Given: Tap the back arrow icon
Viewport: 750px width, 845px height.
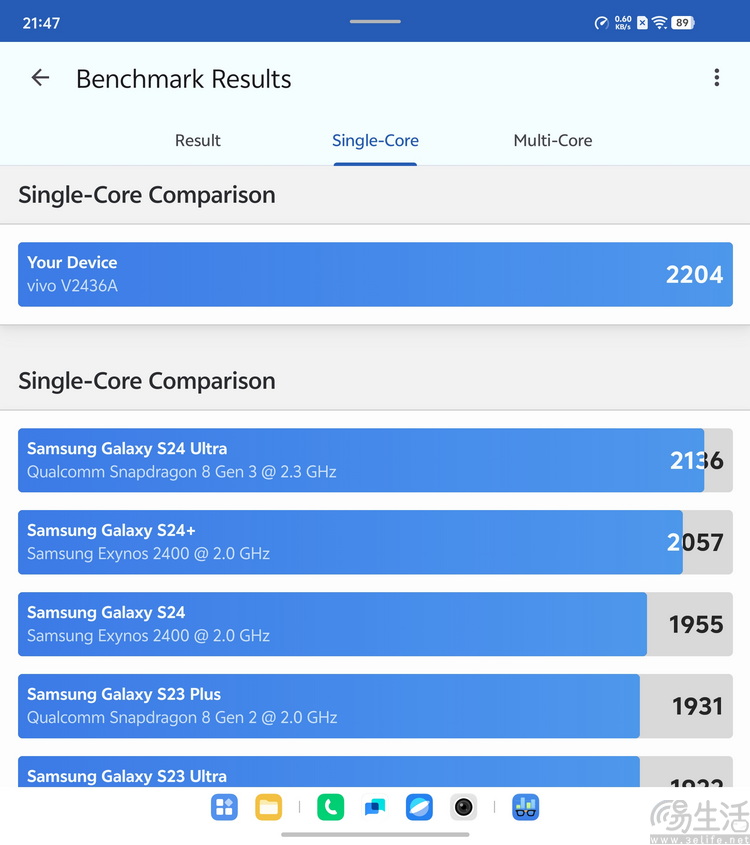Looking at the screenshot, I should (40, 78).
